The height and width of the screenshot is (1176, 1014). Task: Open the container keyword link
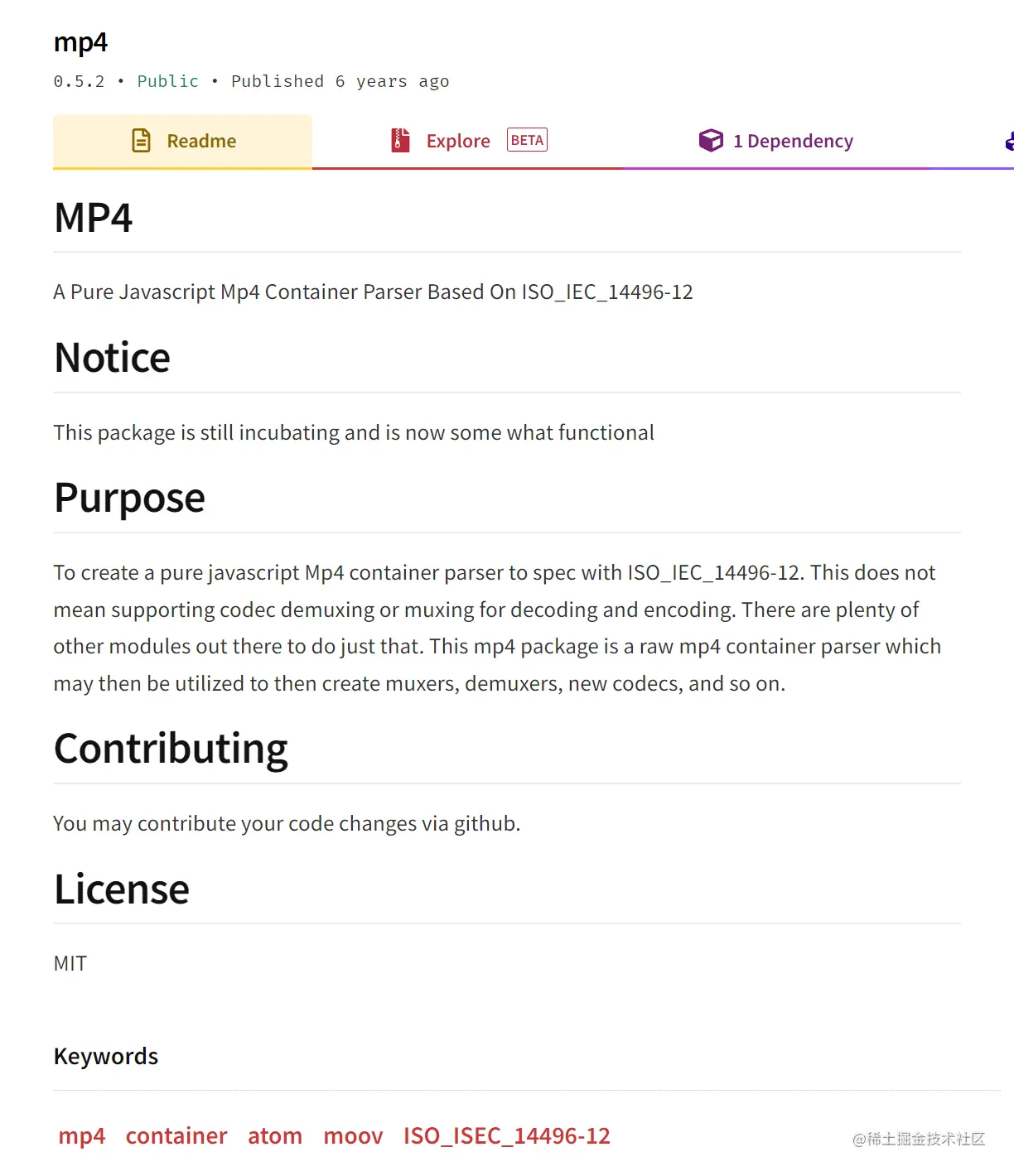point(176,1136)
